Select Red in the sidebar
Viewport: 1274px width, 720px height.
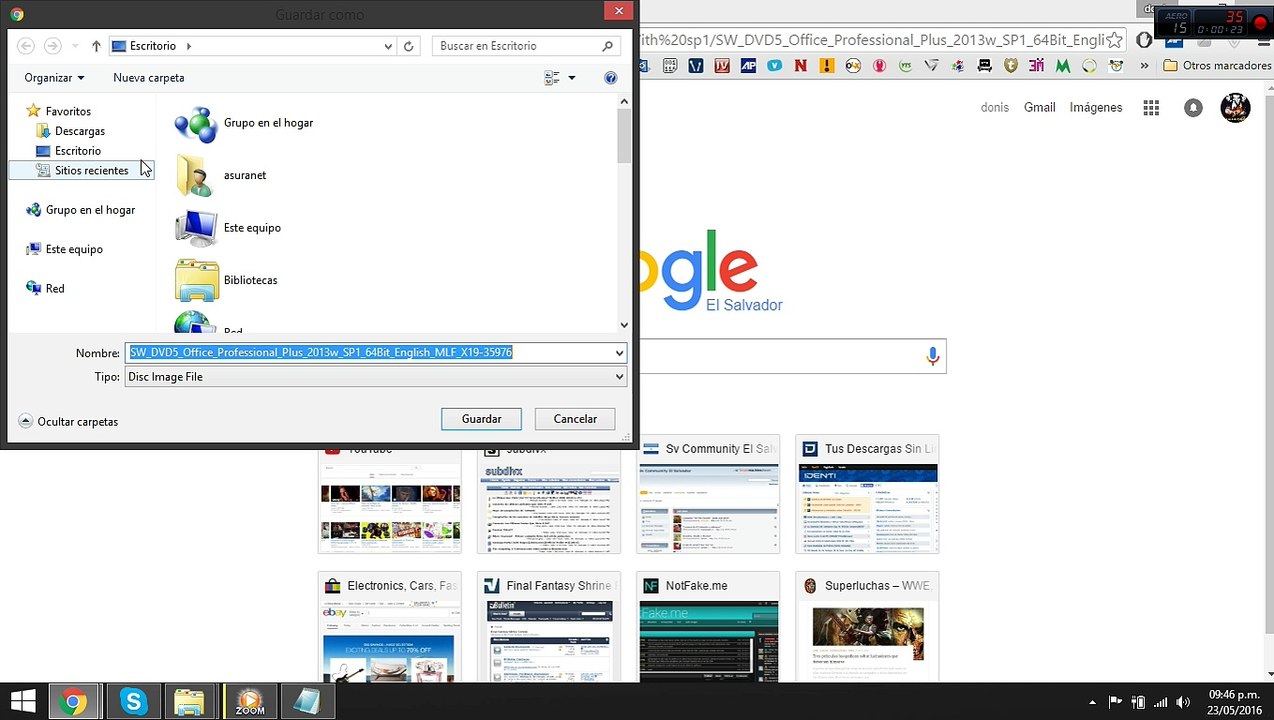click(46, 288)
